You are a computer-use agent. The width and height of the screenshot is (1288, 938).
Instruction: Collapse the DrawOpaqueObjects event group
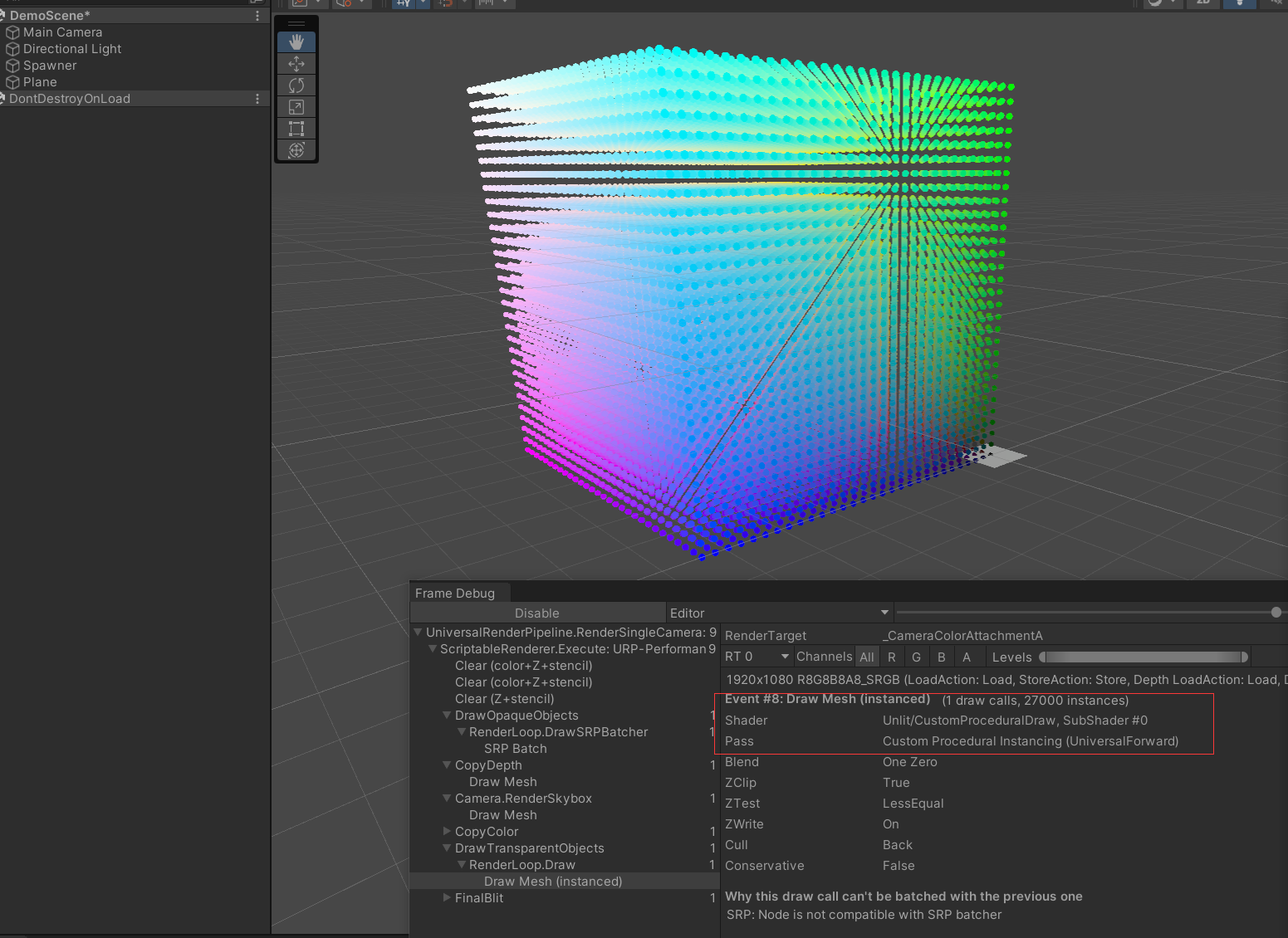tap(447, 715)
